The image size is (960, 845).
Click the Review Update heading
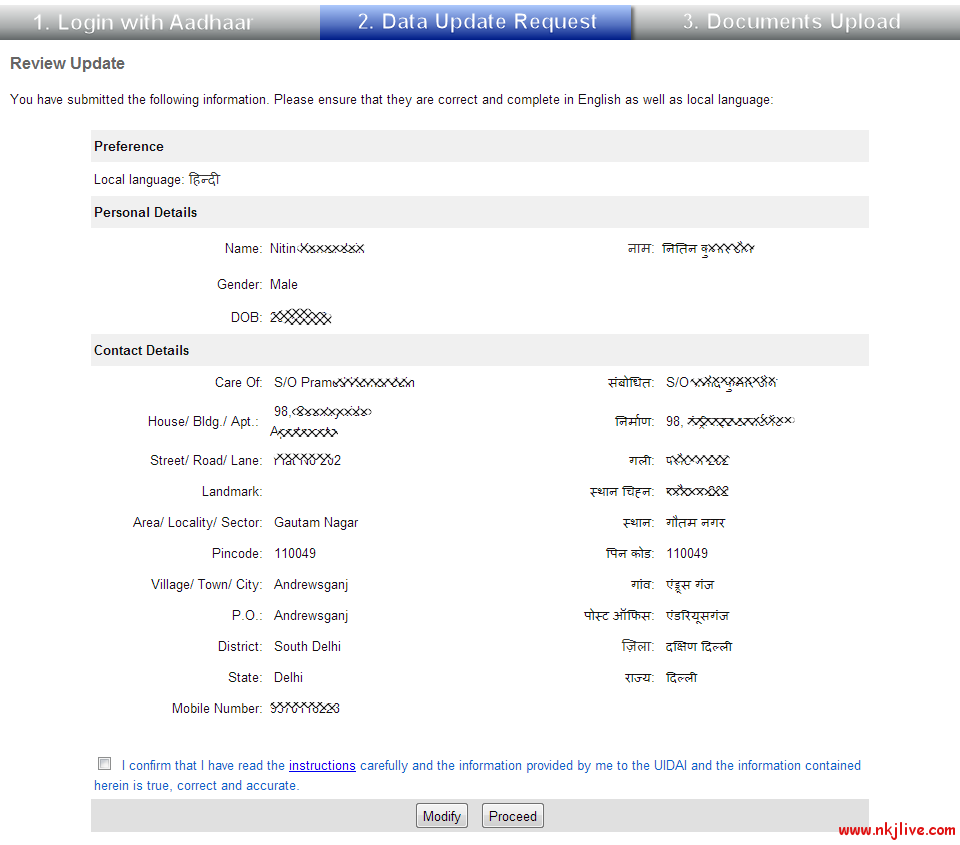tap(67, 64)
